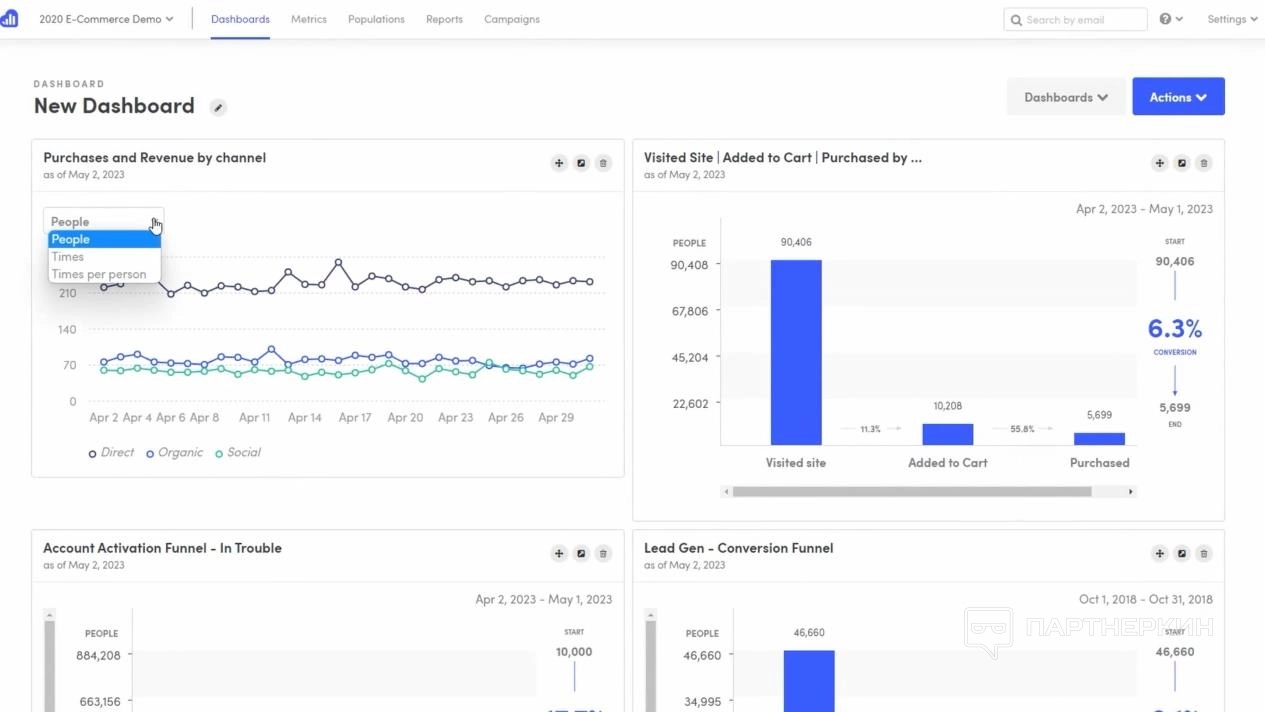Click the blue Actions button
The width and height of the screenshot is (1265, 712).
point(1178,97)
